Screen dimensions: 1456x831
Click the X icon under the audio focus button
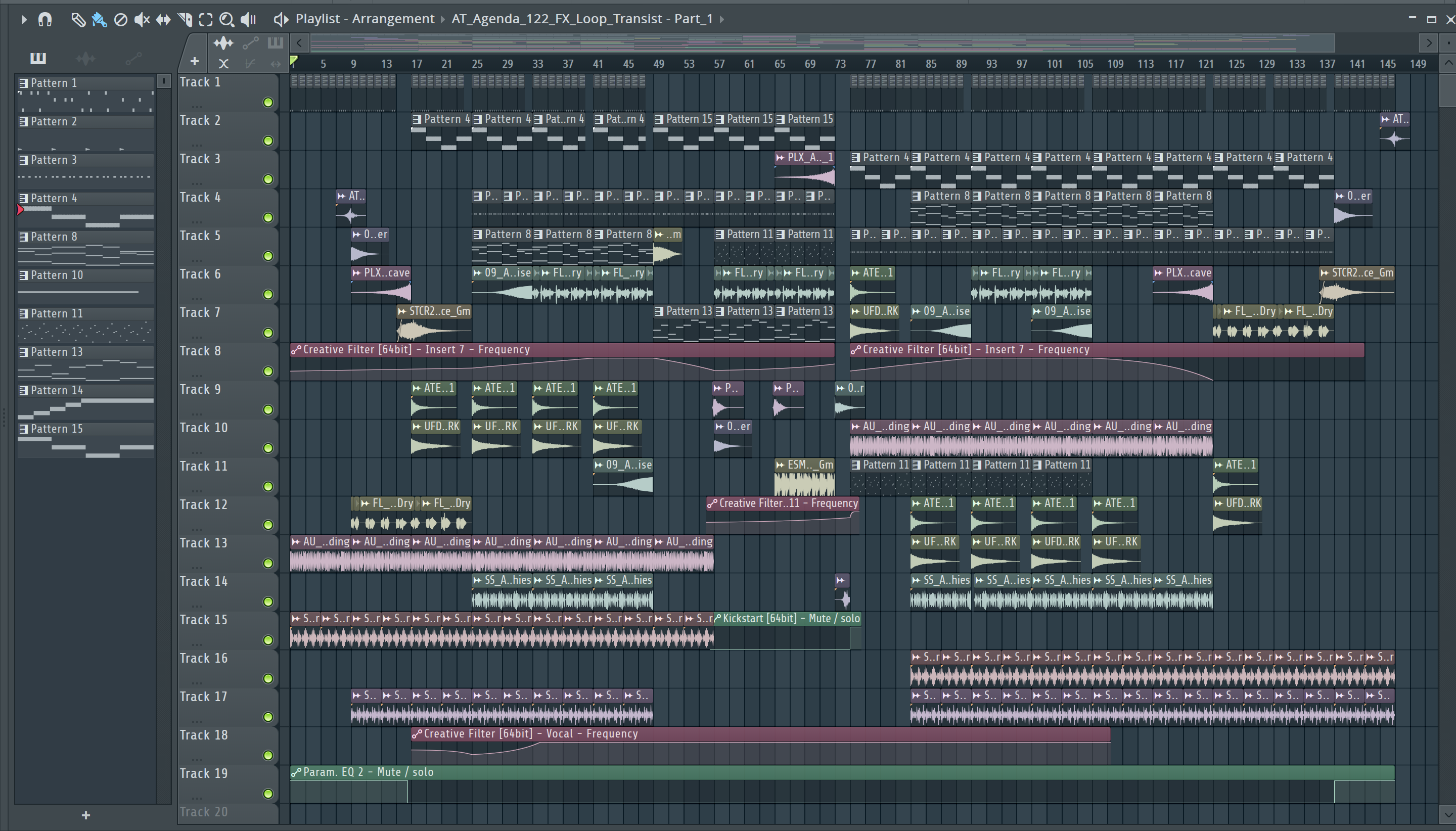224,63
